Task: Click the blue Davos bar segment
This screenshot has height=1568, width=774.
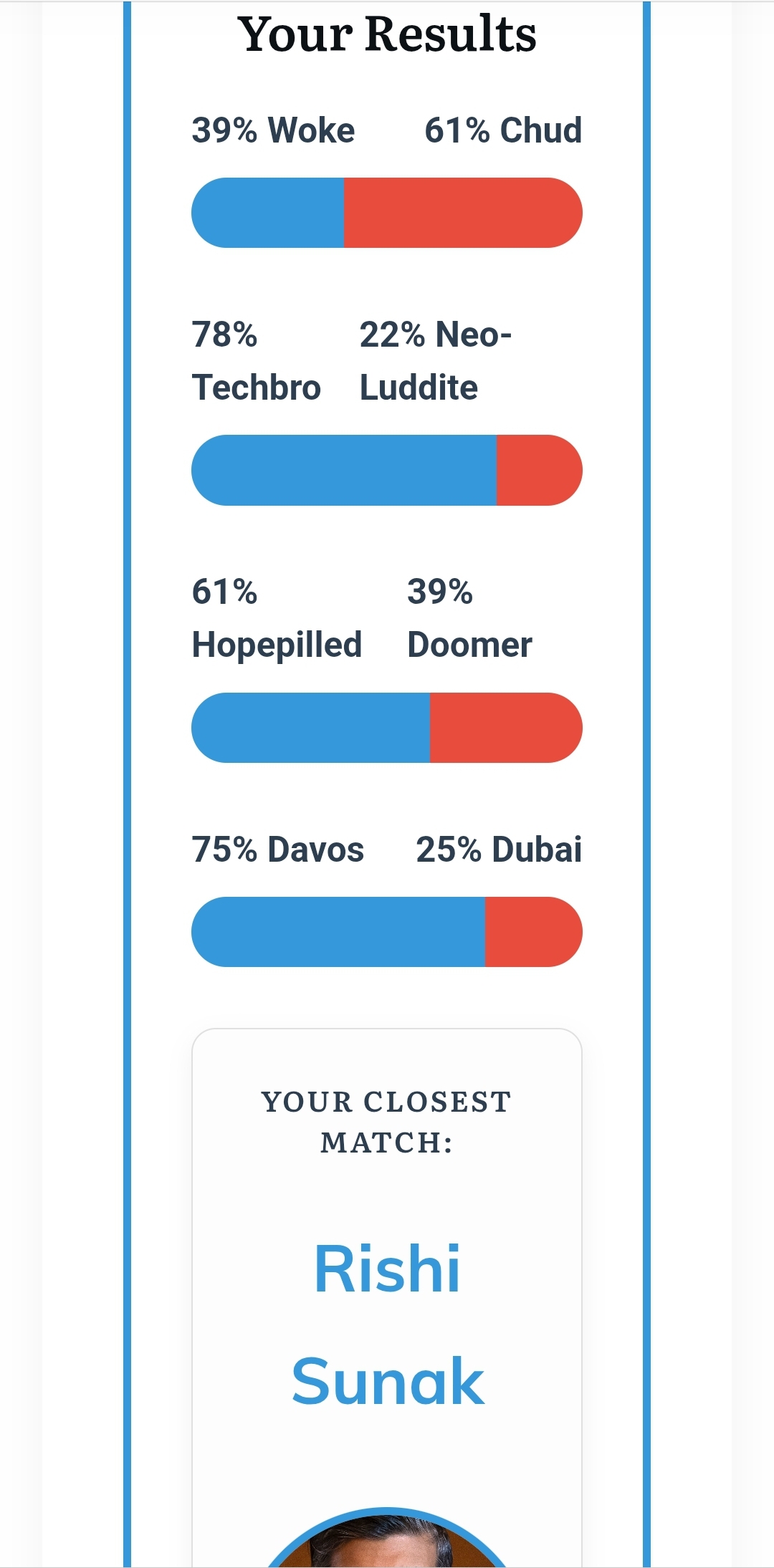Action: point(338,932)
